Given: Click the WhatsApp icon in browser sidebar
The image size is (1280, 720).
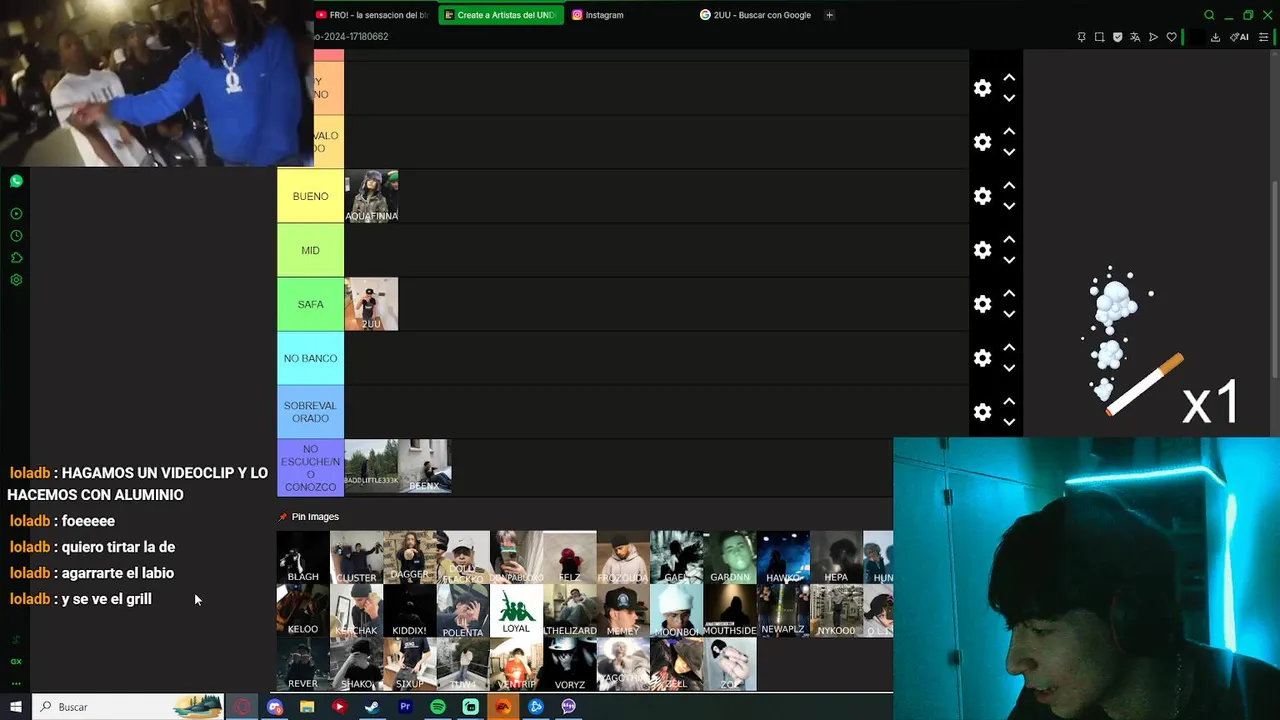Looking at the screenshot, I should (16, 181).
